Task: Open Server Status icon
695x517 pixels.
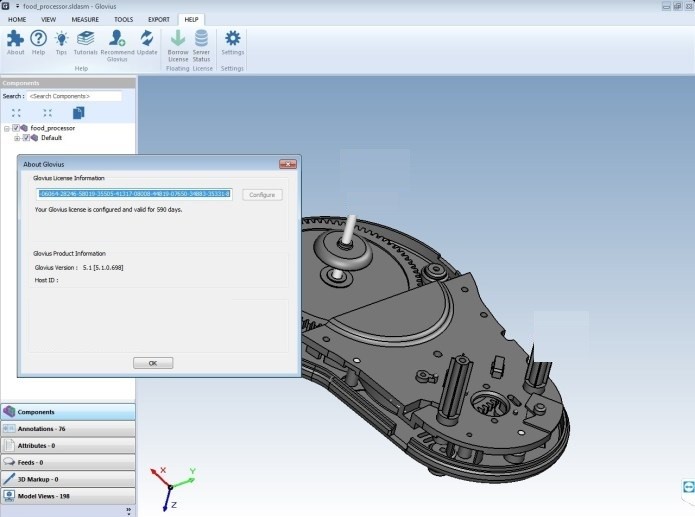Action: pos(201,39)
